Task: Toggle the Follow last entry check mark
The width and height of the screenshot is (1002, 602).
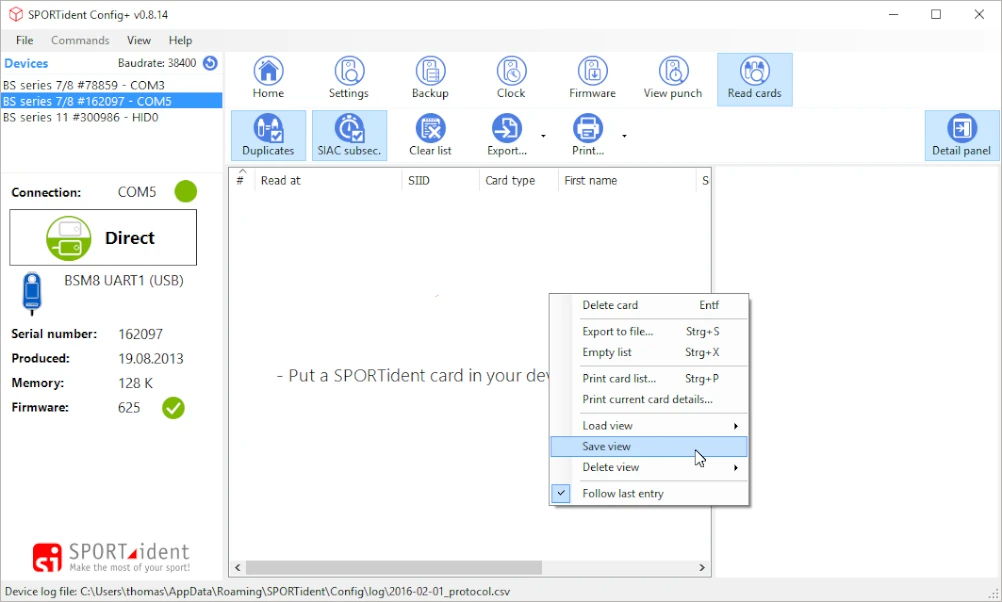Action: pos(560,493)
